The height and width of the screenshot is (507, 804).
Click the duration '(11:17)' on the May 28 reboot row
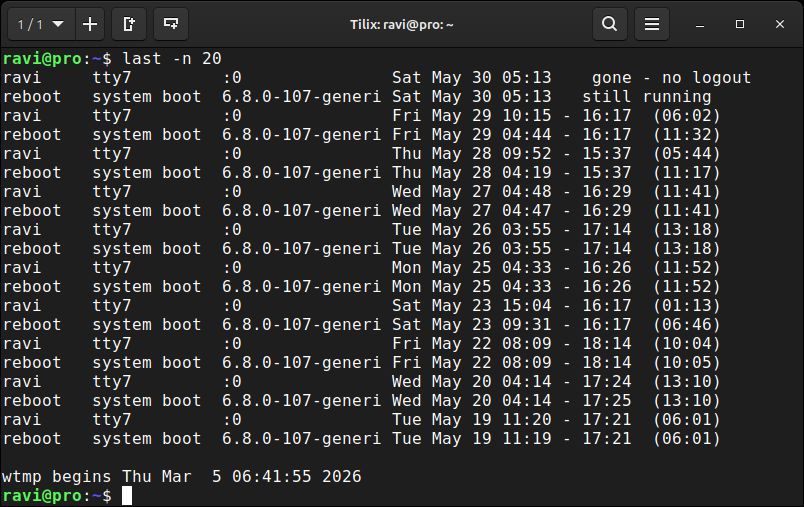687,172
